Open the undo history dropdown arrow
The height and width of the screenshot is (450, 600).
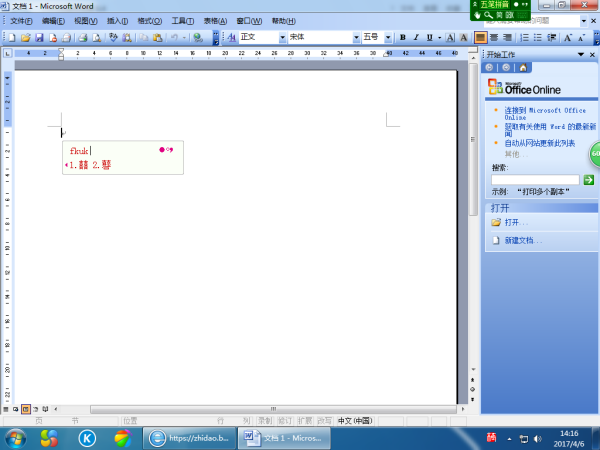[184, 38]
